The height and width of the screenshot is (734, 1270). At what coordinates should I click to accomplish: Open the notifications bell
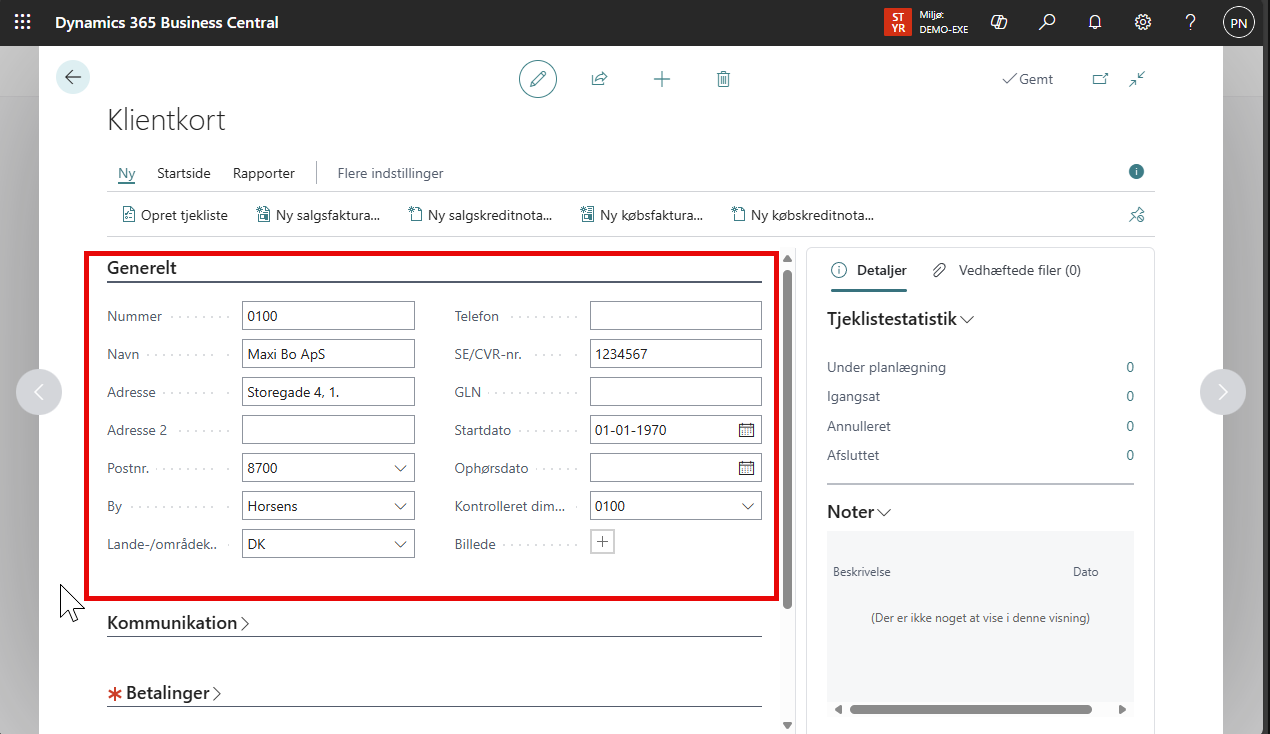click(x=1095, y=22)
